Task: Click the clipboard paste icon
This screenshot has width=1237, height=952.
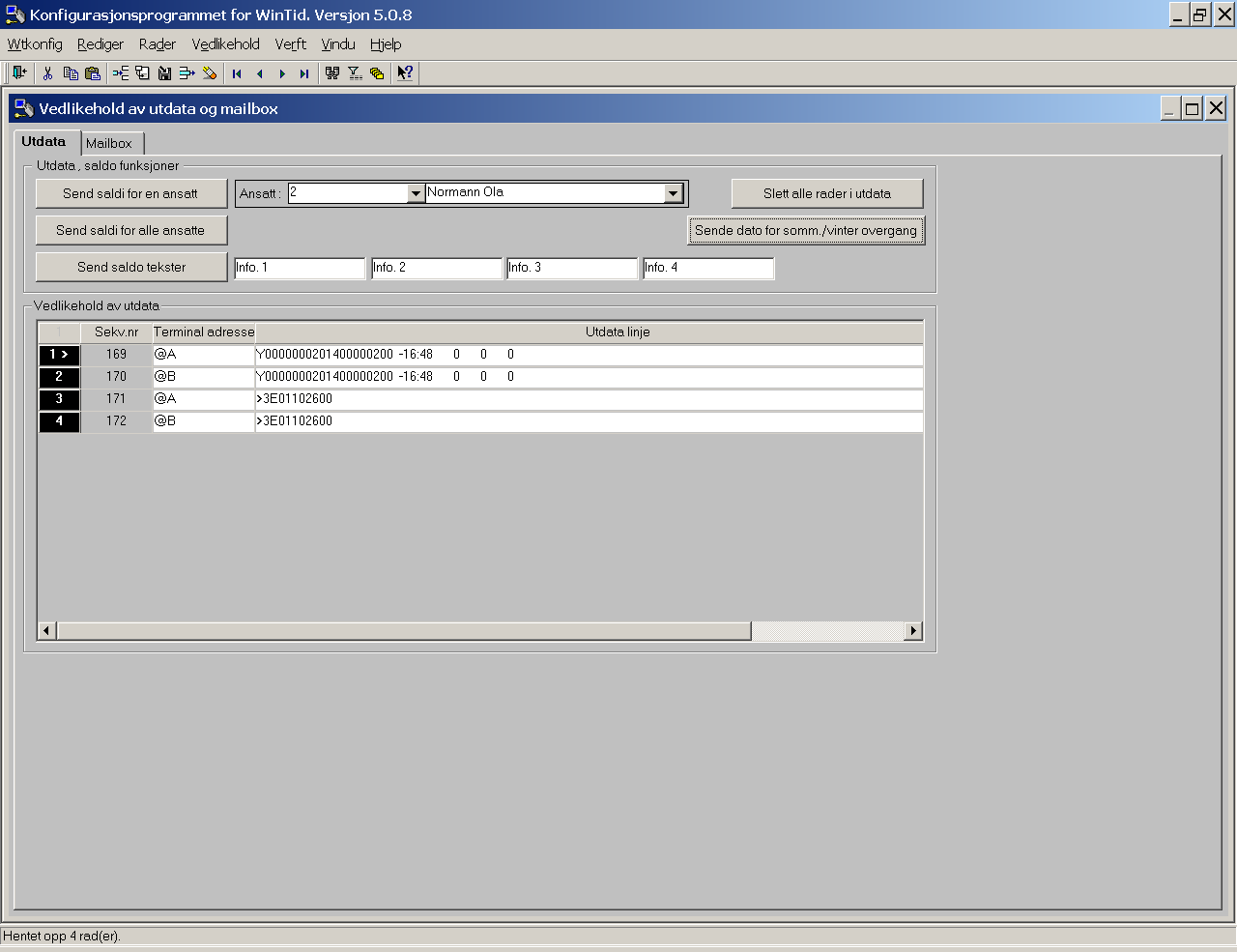Action: tap(93, 73)
